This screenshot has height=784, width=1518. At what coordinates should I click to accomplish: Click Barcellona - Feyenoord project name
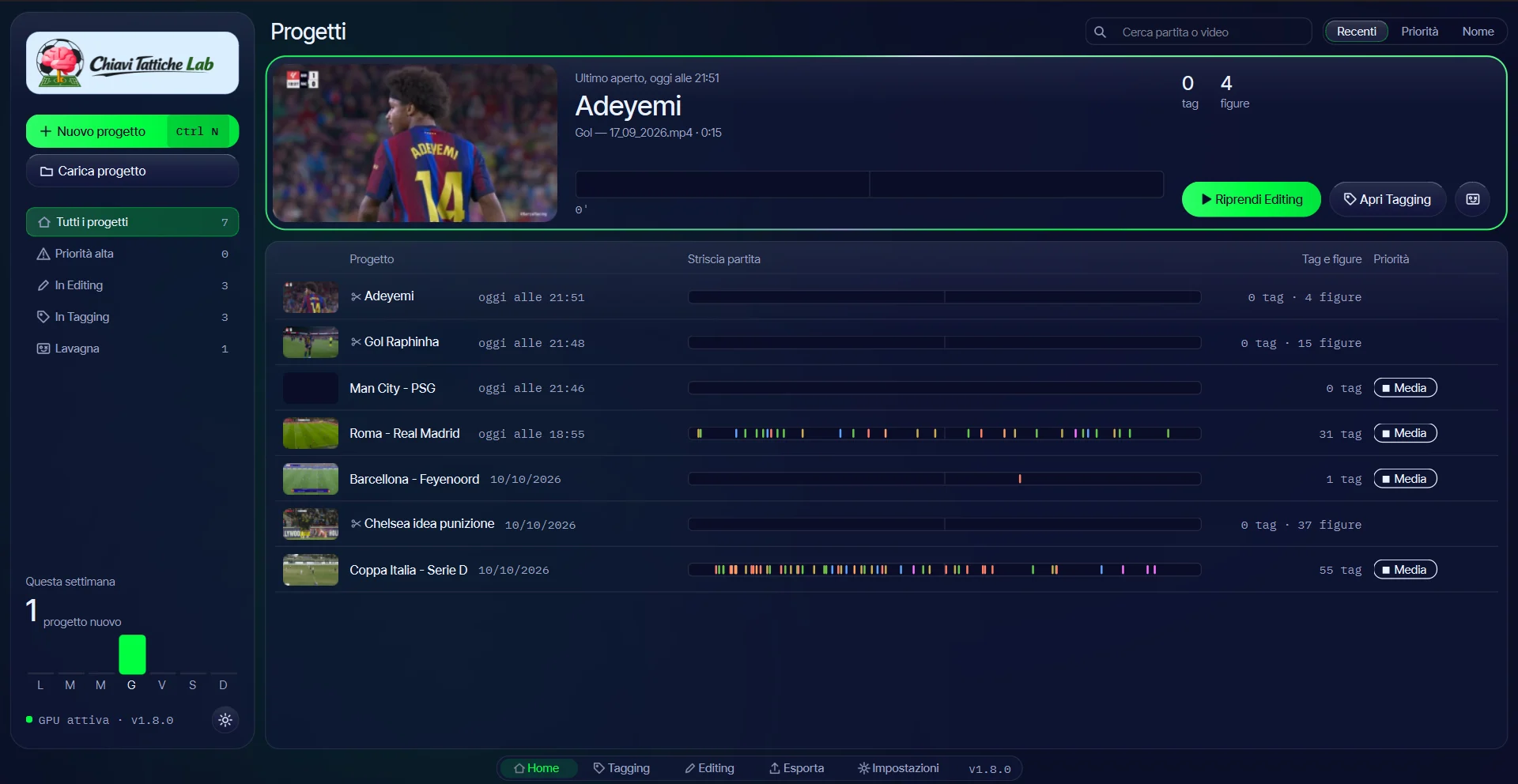414,479
